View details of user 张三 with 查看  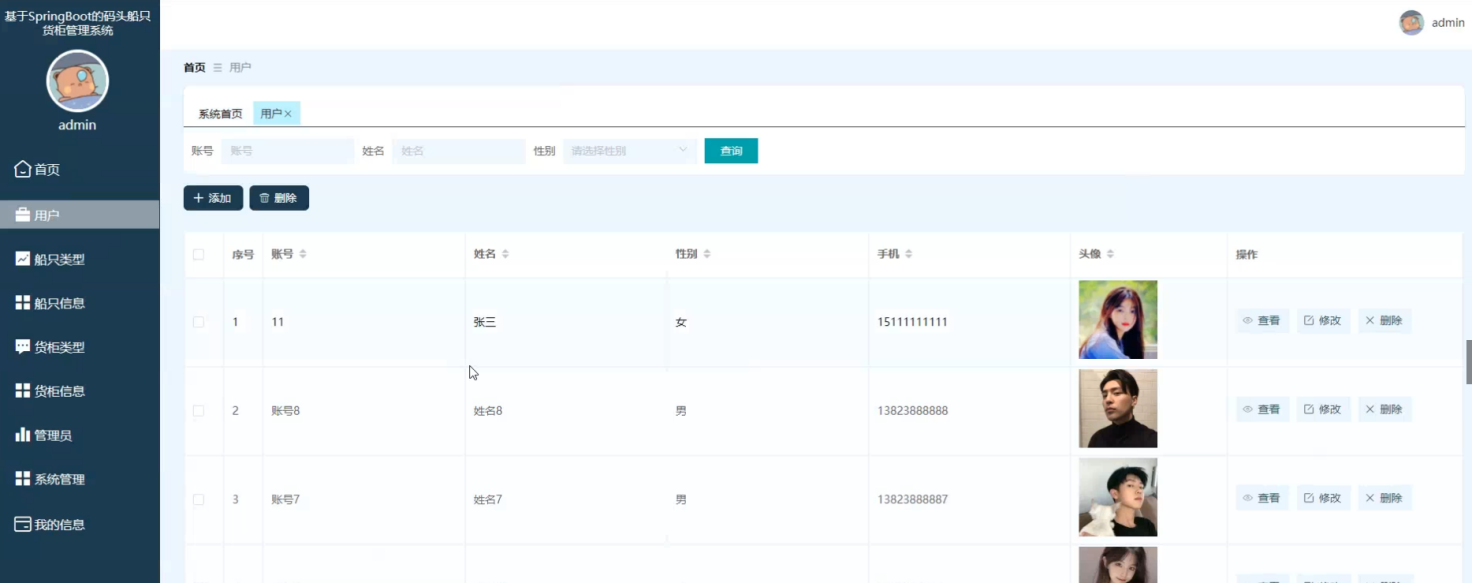[x=1262, y=321]
